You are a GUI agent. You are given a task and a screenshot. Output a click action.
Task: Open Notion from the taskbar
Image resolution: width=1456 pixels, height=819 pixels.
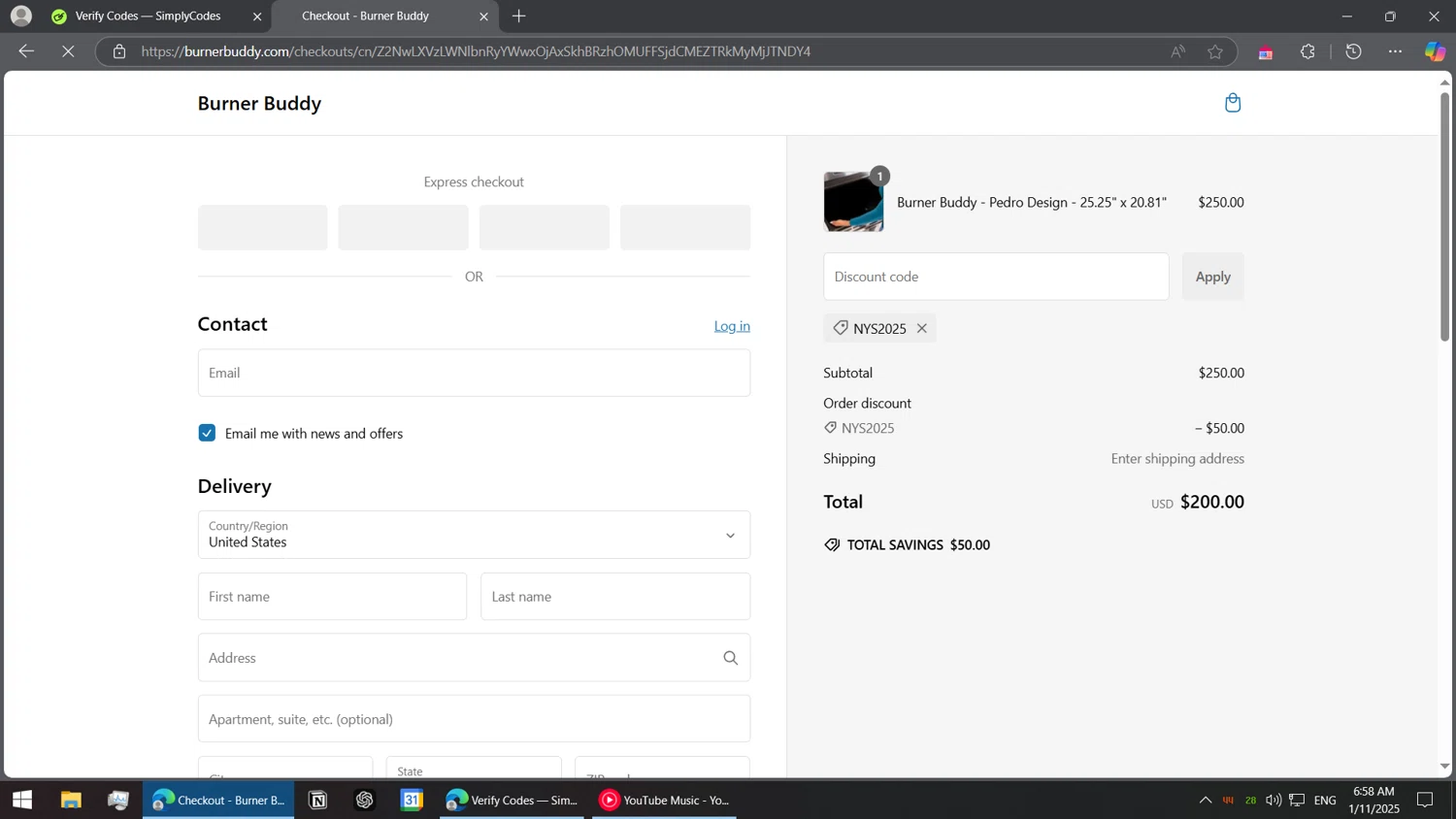tap(318, 800)
